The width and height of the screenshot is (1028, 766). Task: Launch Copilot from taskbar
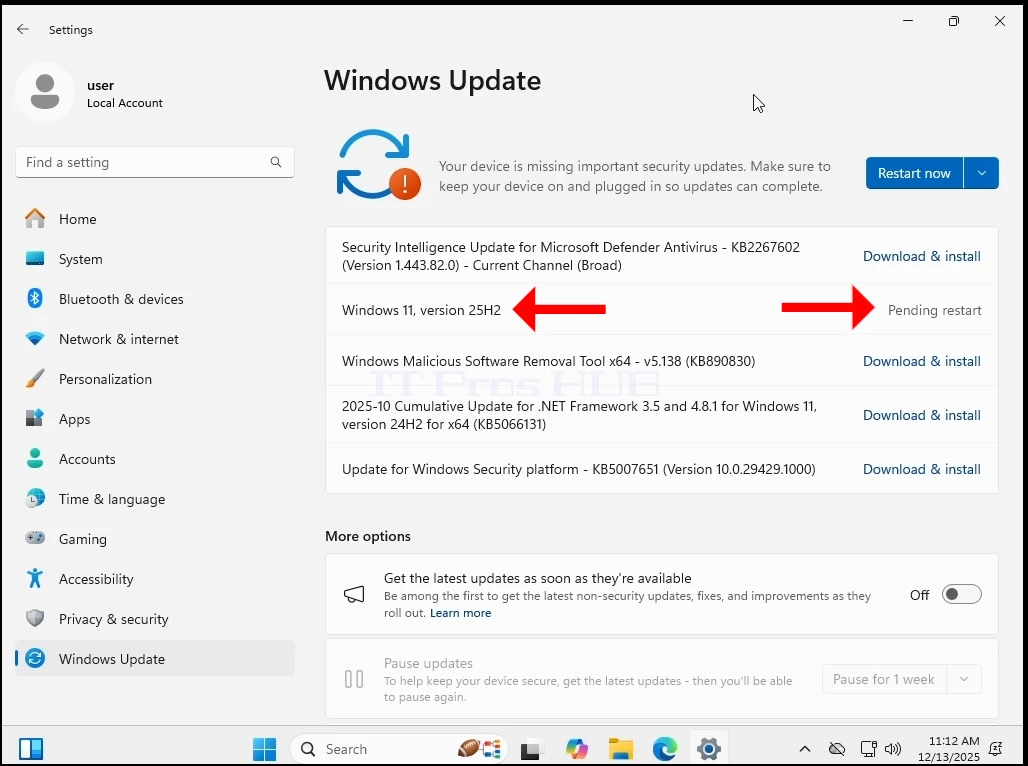coord(577,749)
